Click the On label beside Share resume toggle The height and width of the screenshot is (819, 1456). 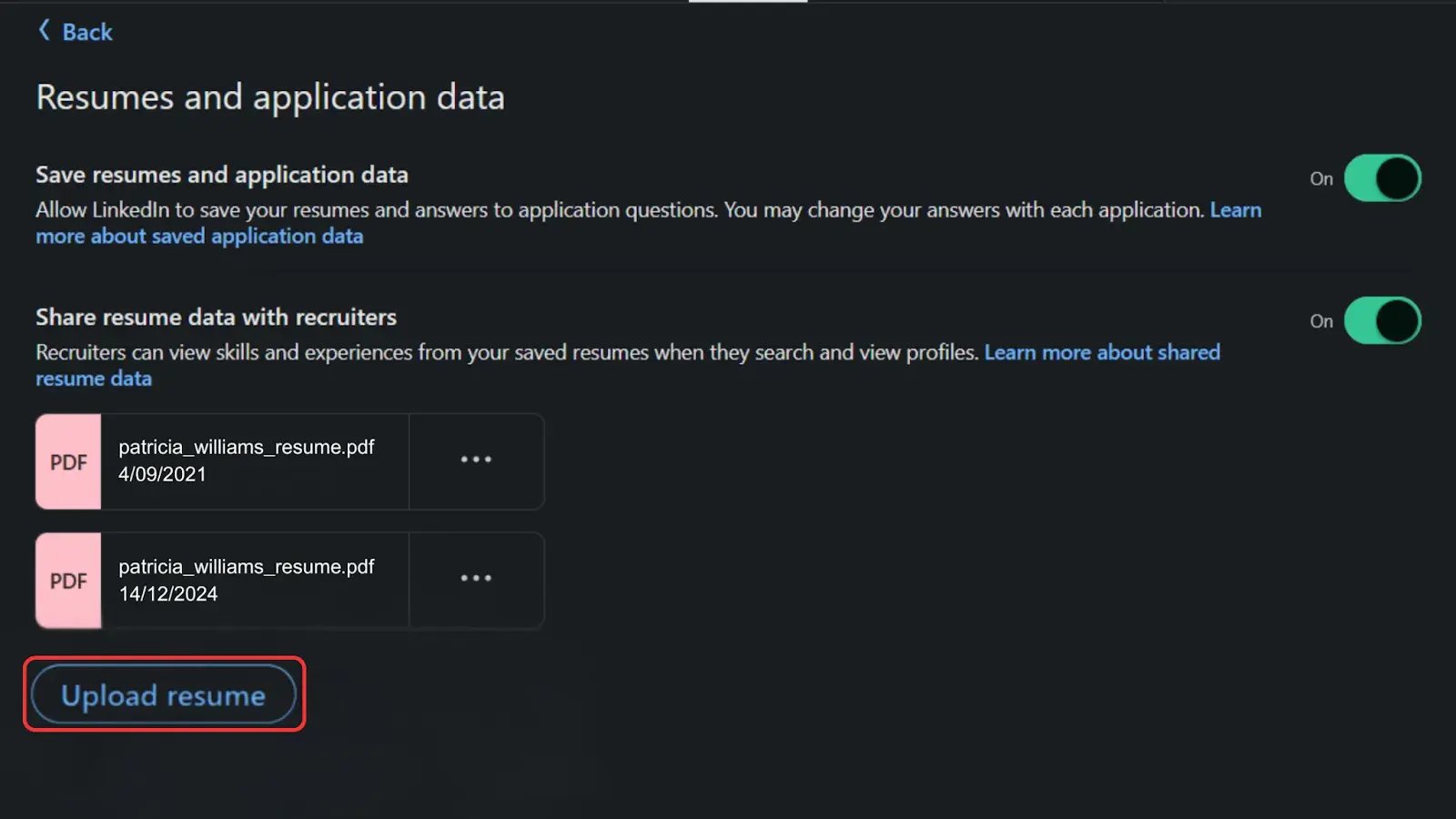point(1321,322)
